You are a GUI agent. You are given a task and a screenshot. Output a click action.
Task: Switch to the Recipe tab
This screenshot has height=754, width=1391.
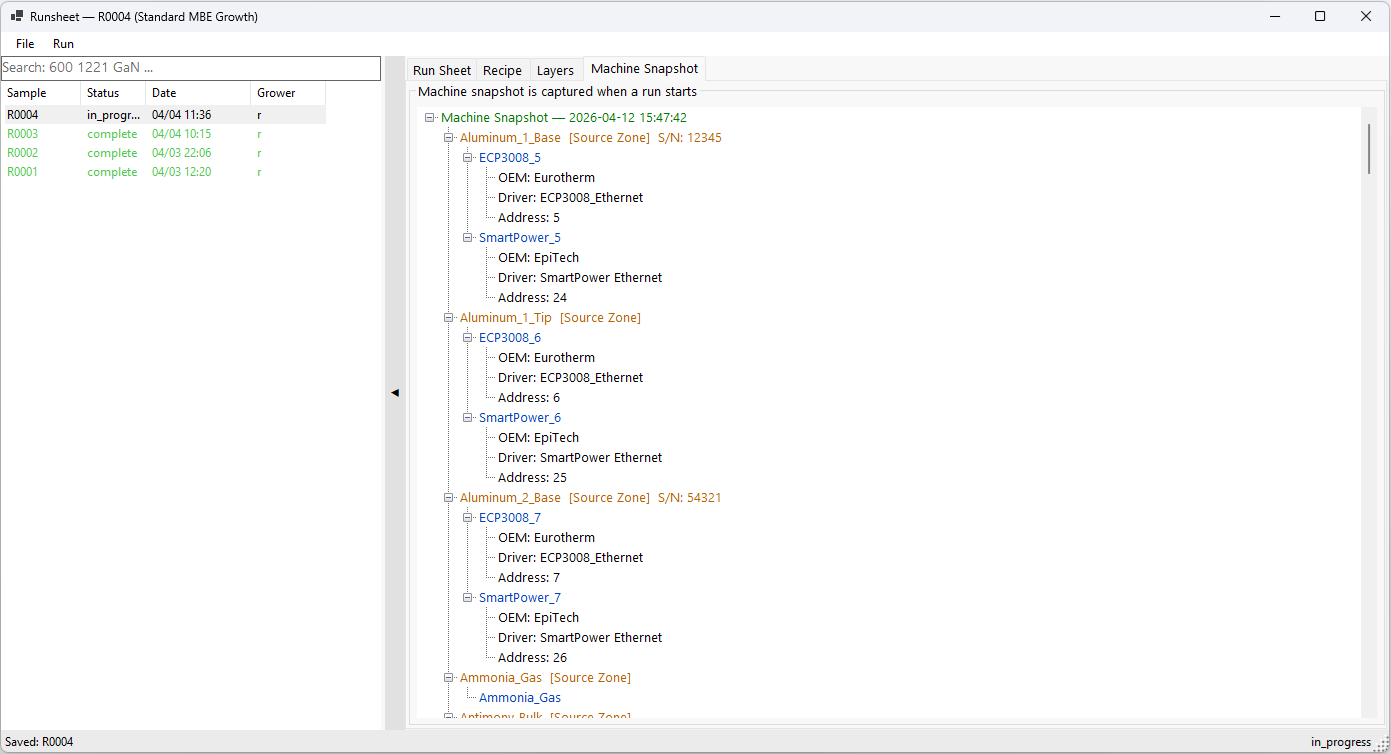click(x=502, y=70)
